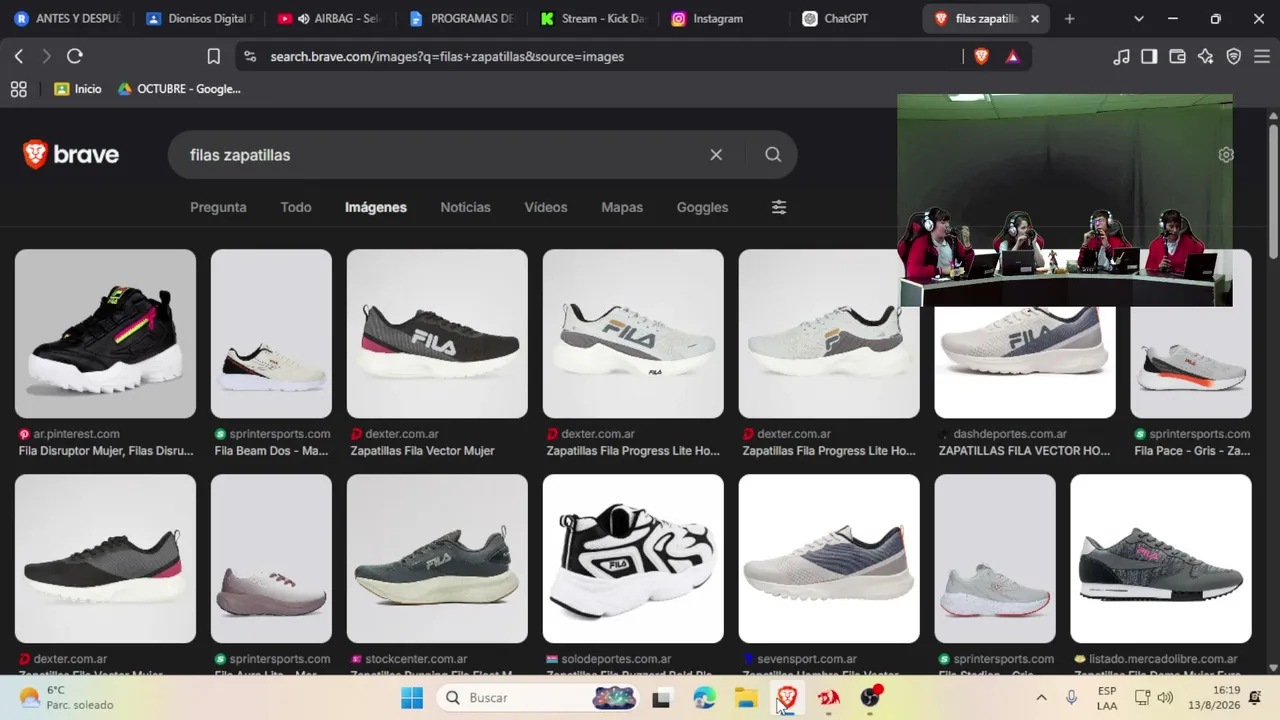Open the notifications bell in system tray

click(1255, 698)
